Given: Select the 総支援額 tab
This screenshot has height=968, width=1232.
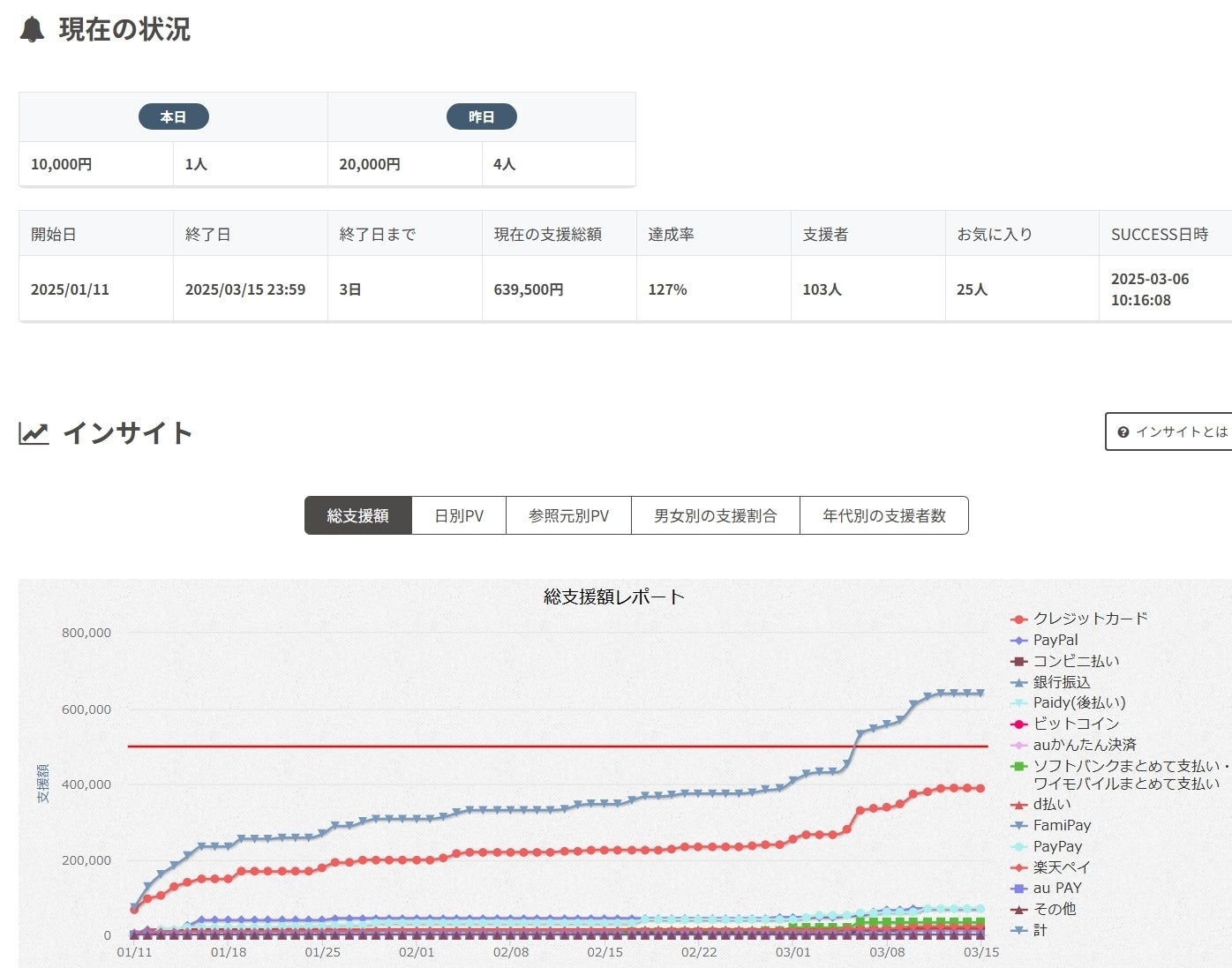Looking at the screenshot, I should [357, 516].
